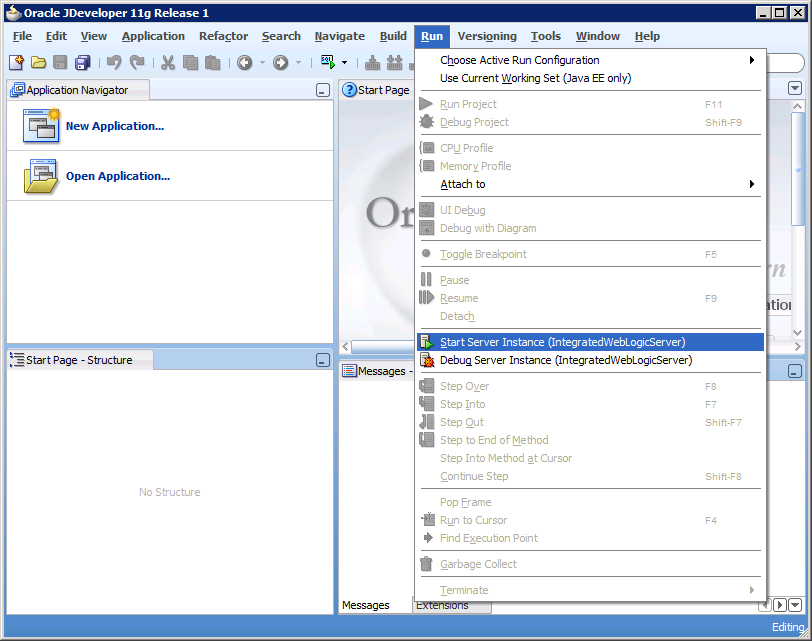Open a file with the folder toolbar icon
Image resolution: width=812 pixels, height=641 pixels.
pos(39,62)
